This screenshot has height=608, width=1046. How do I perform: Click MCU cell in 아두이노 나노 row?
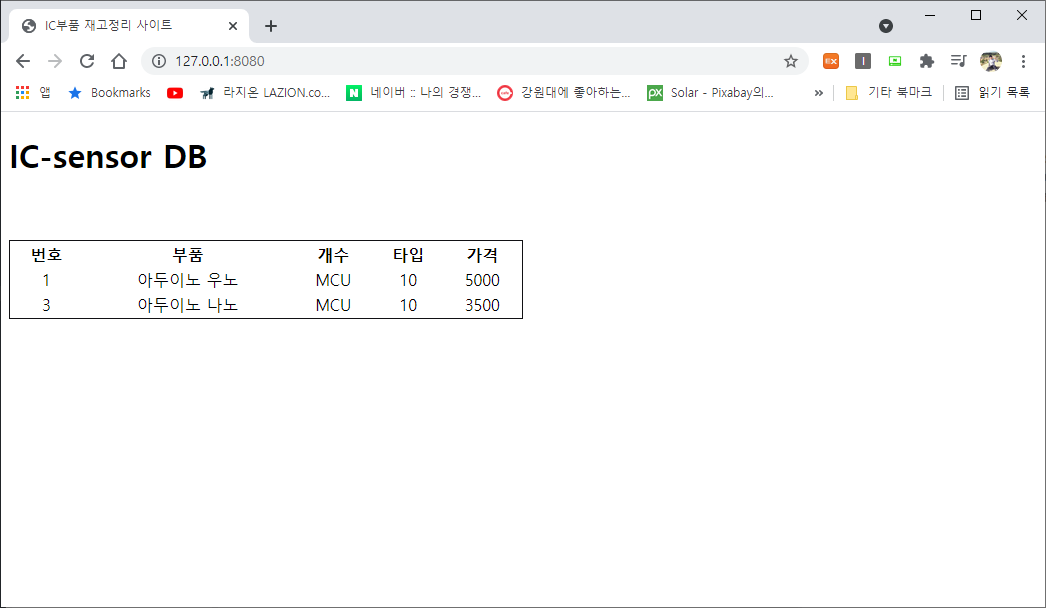click(x=333, y=305)
